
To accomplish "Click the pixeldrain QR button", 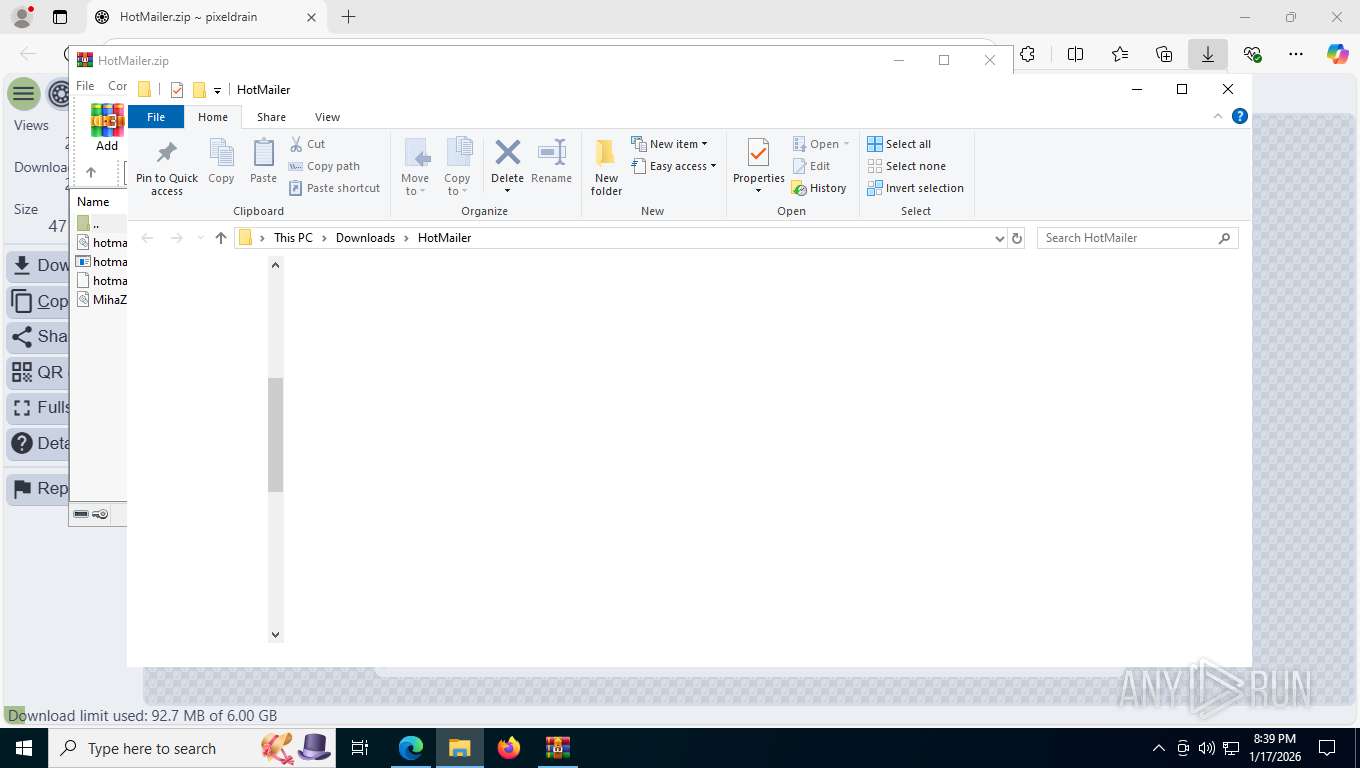I will coord(37,372).
